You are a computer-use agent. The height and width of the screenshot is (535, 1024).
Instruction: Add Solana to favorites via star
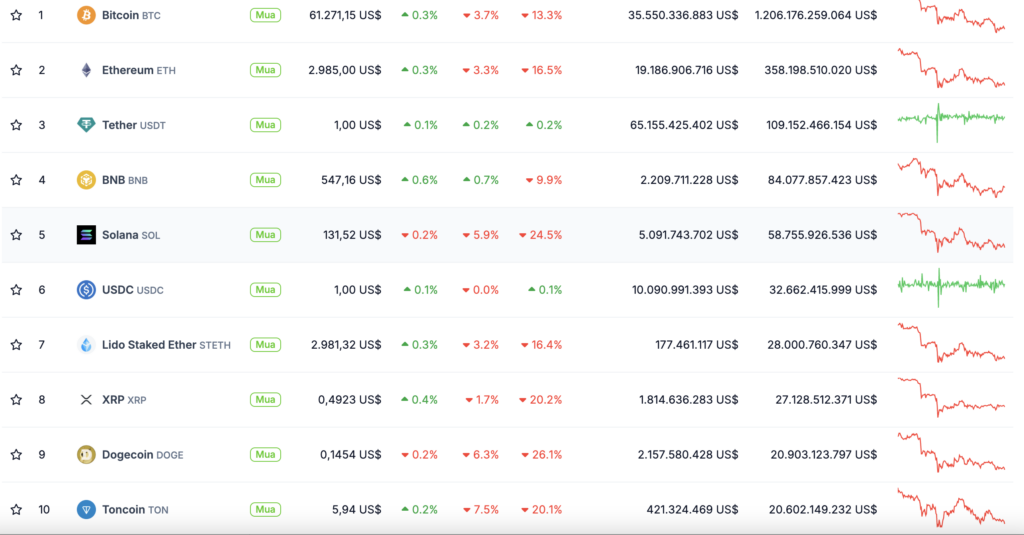tap(16, 235)
